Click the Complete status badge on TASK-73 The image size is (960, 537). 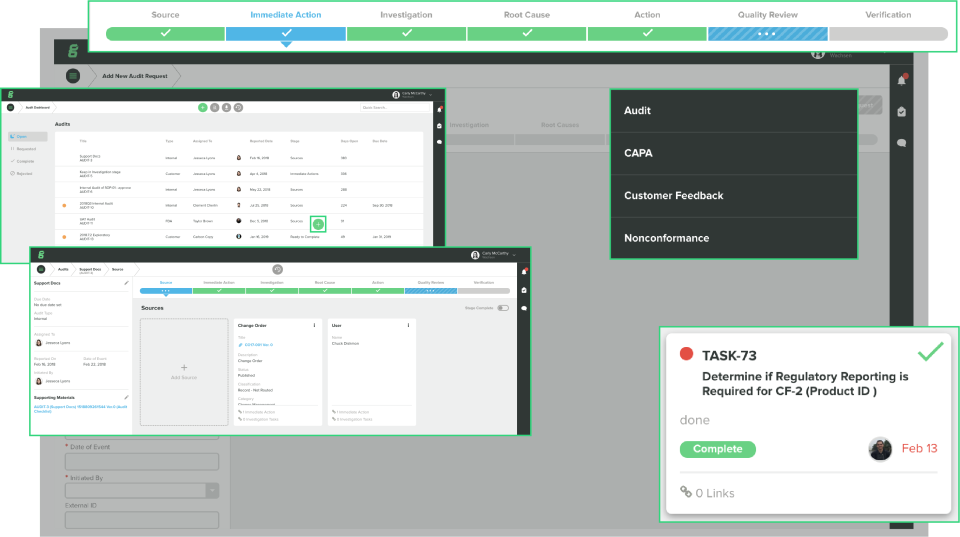tap(718, 449)
